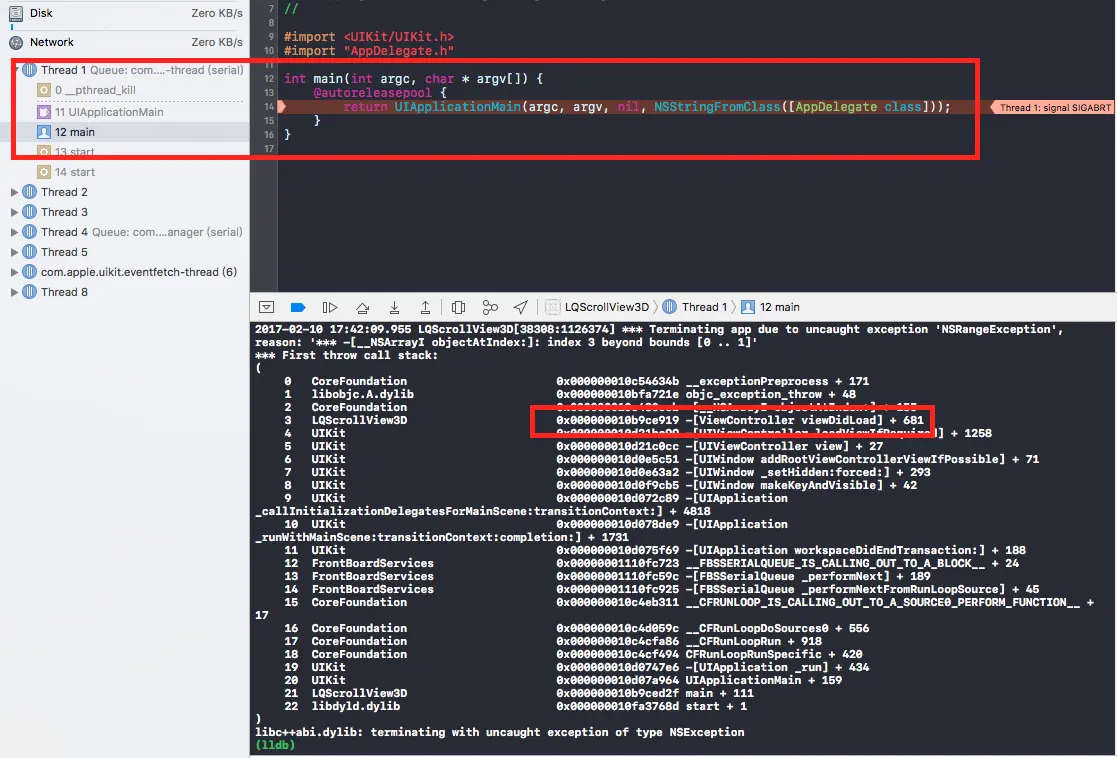
Task: Select the Thread 3 row
Action: pyautogui.click(x=125, y=212)
